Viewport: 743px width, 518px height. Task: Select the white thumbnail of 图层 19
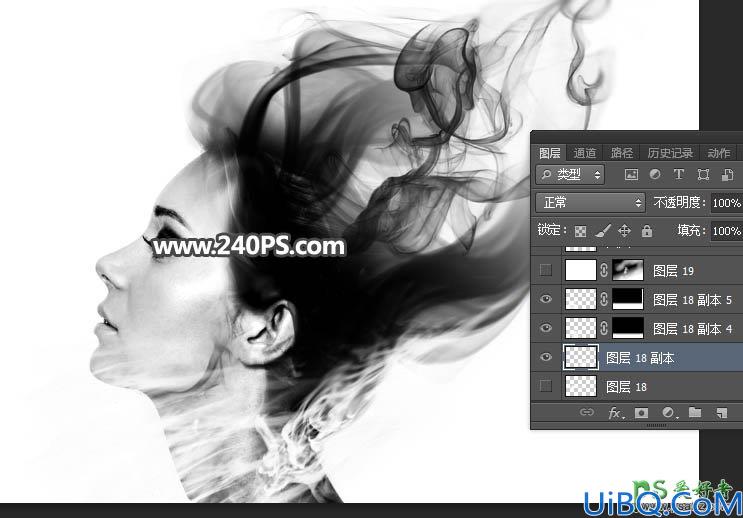pyautogui.click(x=581, y=270)
